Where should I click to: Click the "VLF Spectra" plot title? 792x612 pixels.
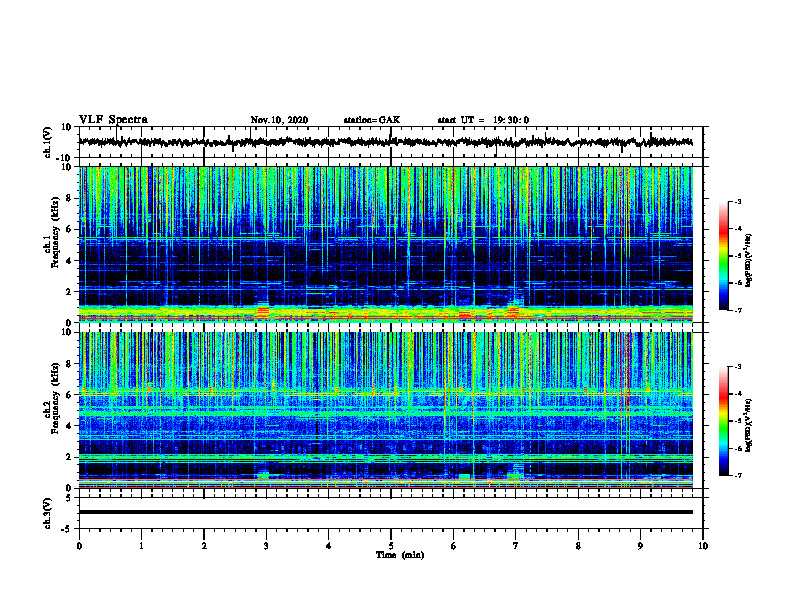113,120
